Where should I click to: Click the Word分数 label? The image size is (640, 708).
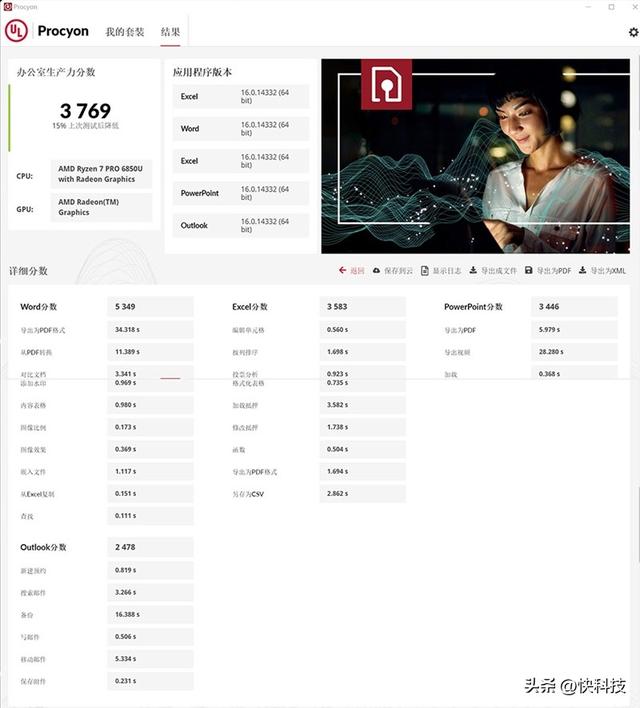tap(38, 307)
